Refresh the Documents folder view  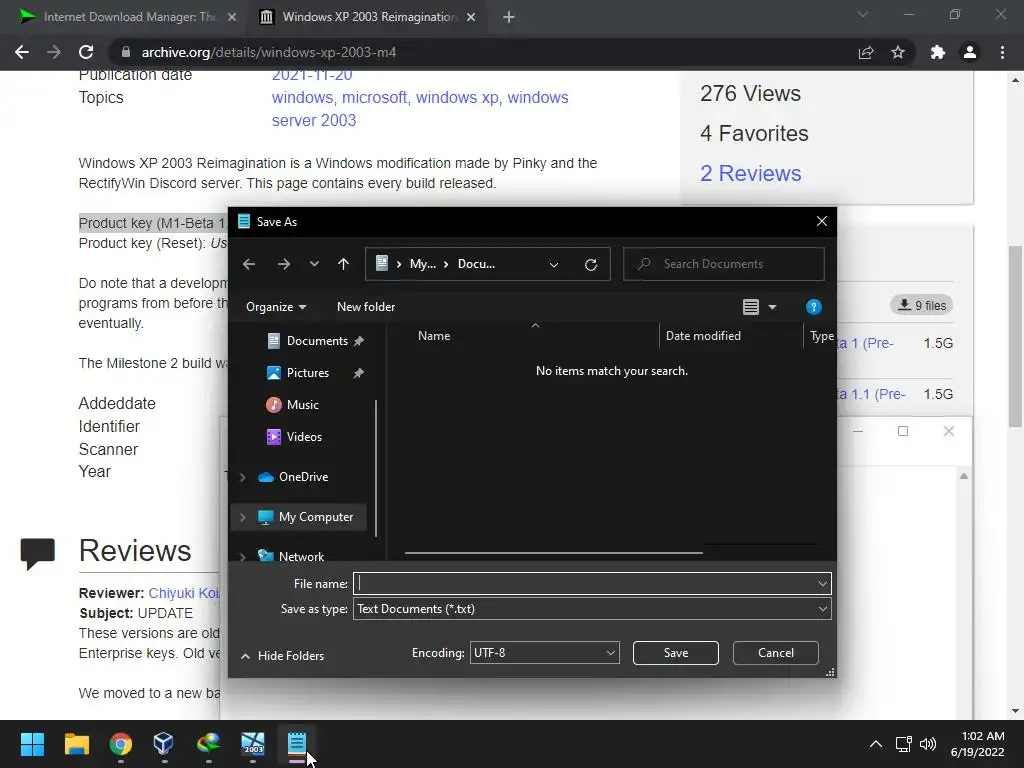pyautogui.click(x=591, y=264)
